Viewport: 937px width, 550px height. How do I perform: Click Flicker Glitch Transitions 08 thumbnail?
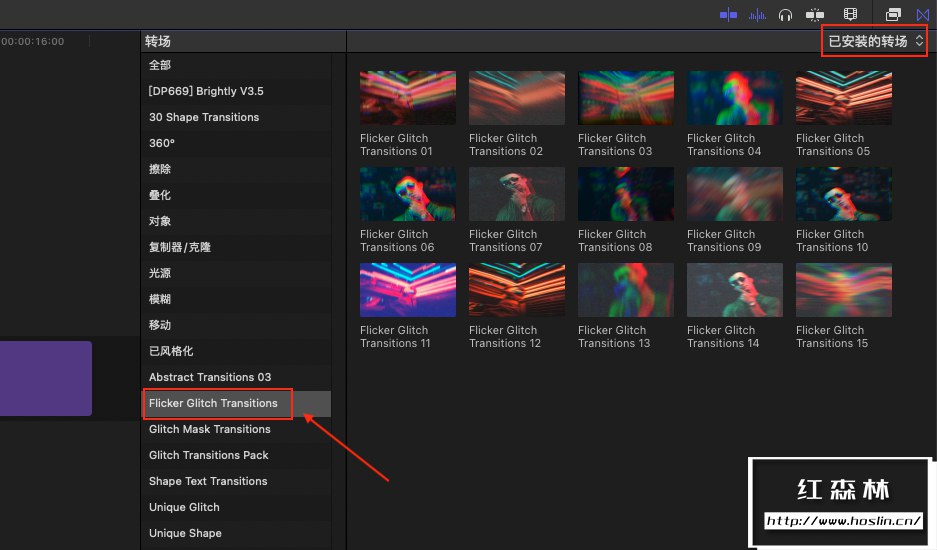coord(626,194)
